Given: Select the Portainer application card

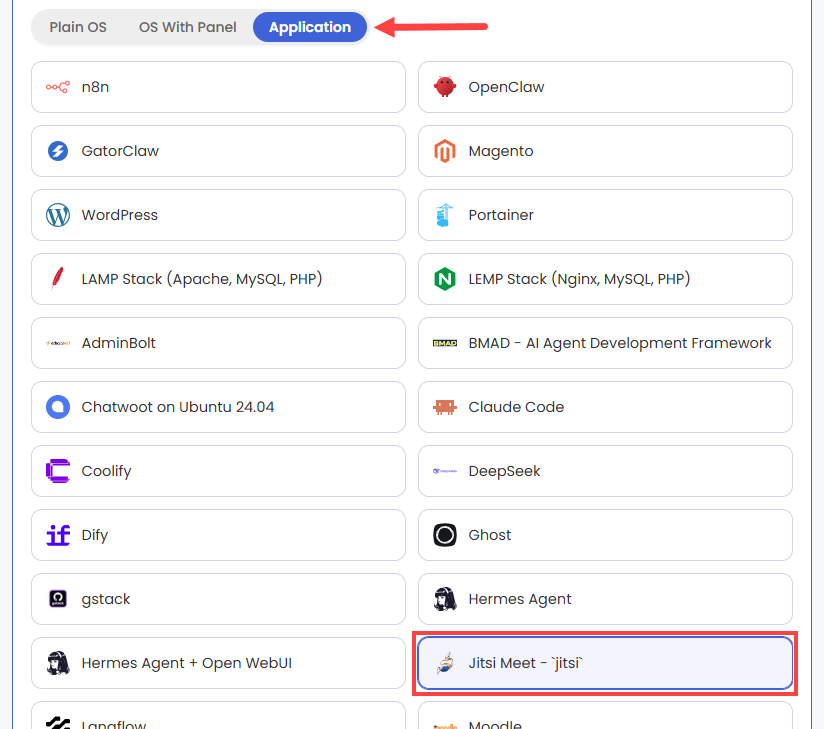Looking at the screenshot, I should (605, 215).
